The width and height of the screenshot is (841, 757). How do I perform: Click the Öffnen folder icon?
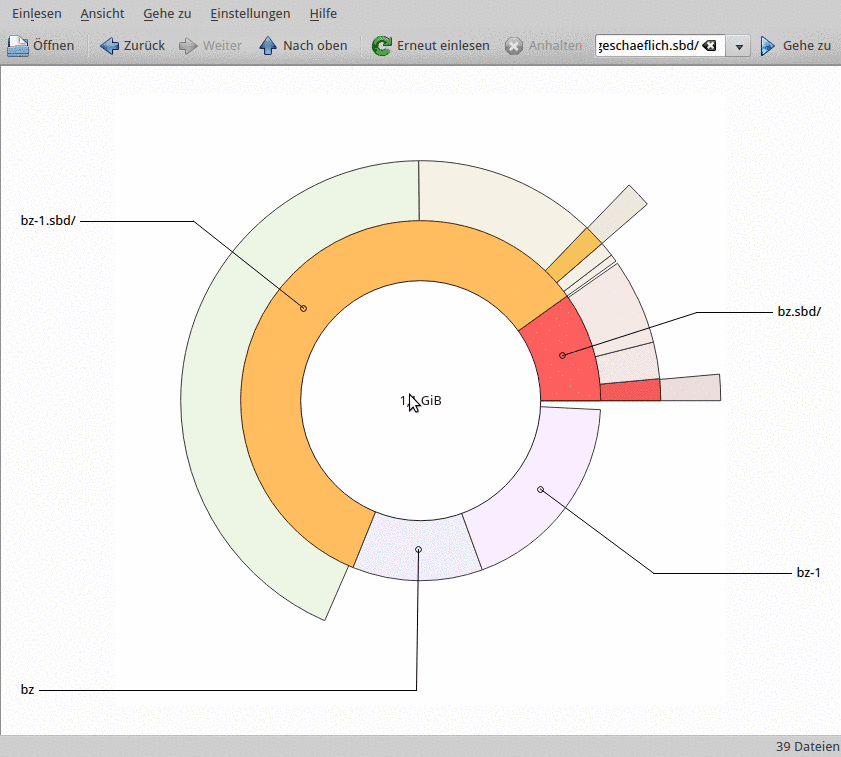19,46
